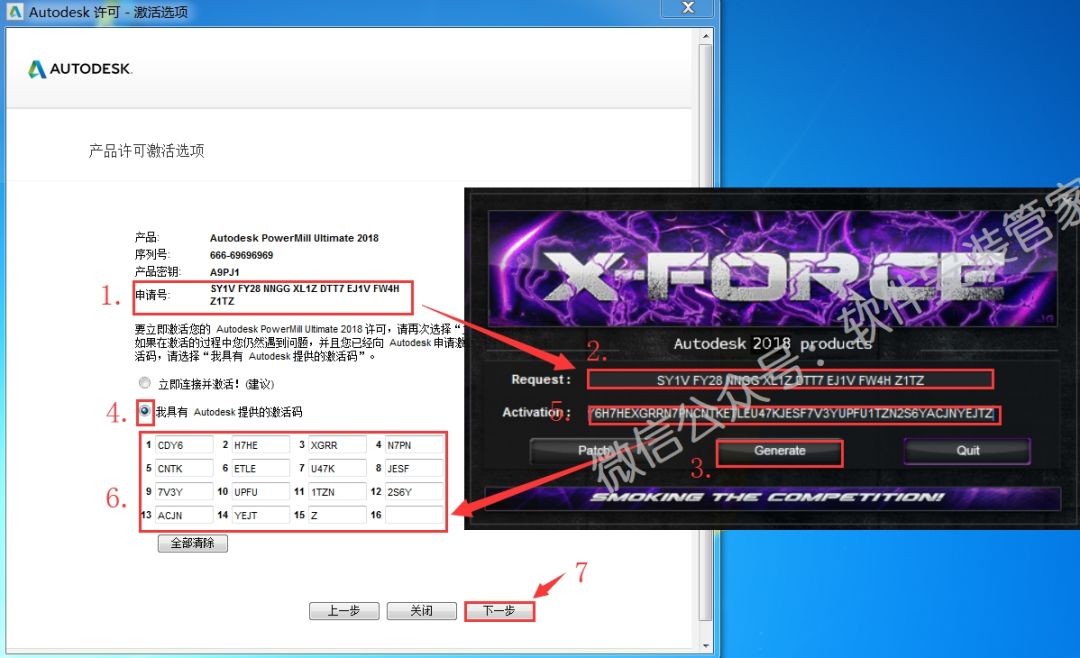
Task: Click the Autodesk icon in title bar
Action: 14,13
